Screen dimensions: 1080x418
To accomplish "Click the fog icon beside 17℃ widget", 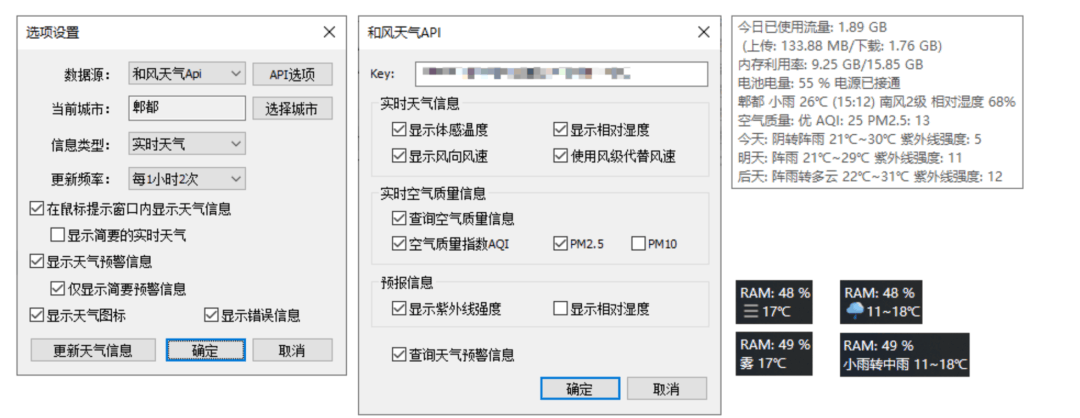I will coord(749,312).
